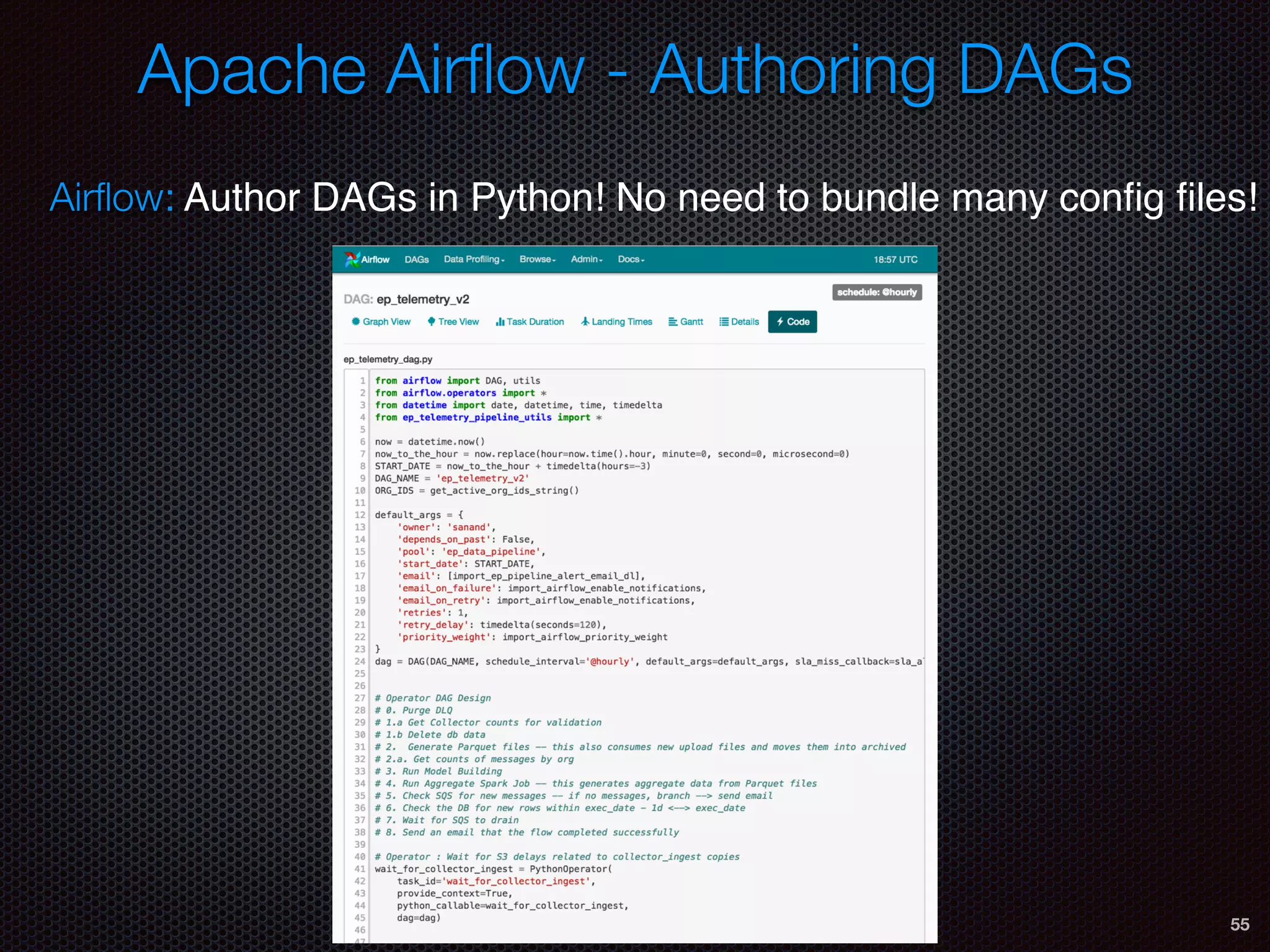The width and height of the screenshot is (1270, 952).
Task: Click the Landing Times plane icon
Action: coord(585,322)
